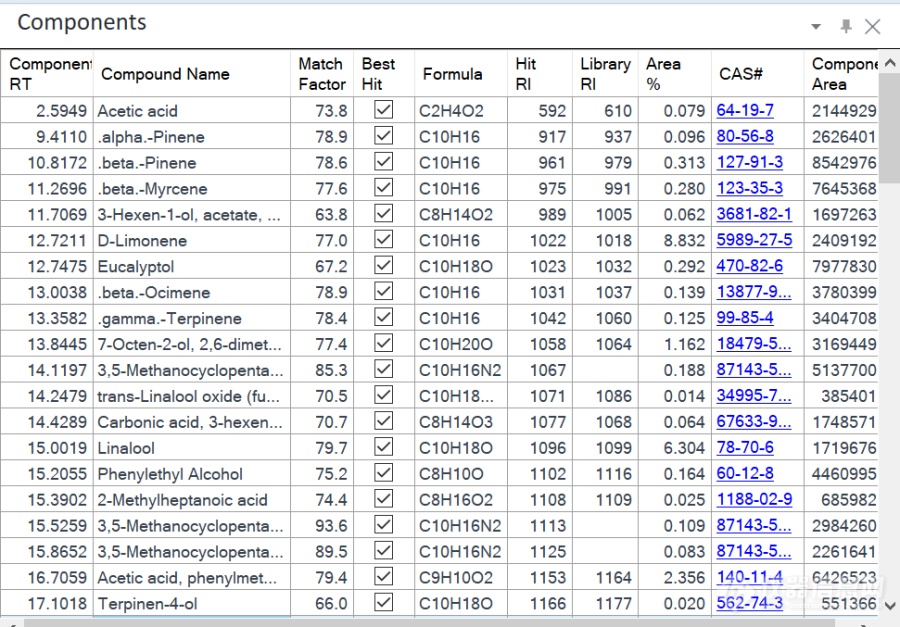This screenshot has width=900, height=627.
Task: Toggle Best Hit checkbox for D-Limonene
Action: pos(383,239)
